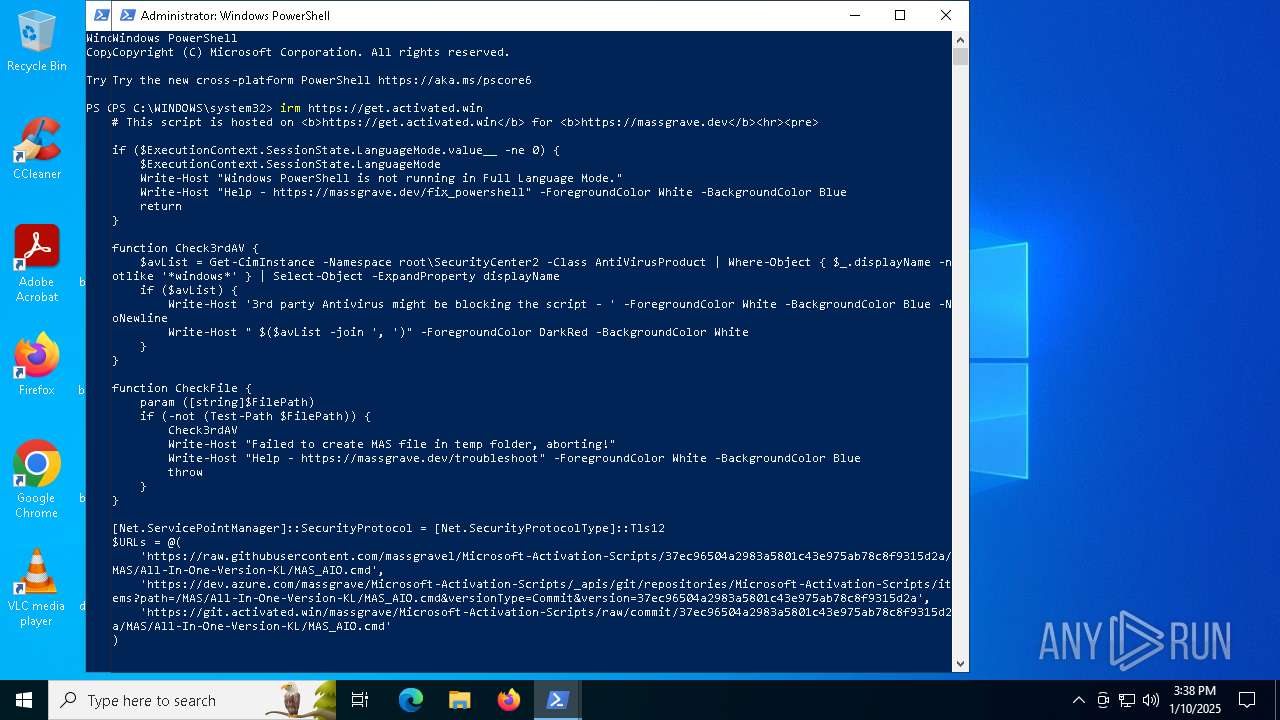
Task: Launch VLC media player from desktop
Action: 36,587
